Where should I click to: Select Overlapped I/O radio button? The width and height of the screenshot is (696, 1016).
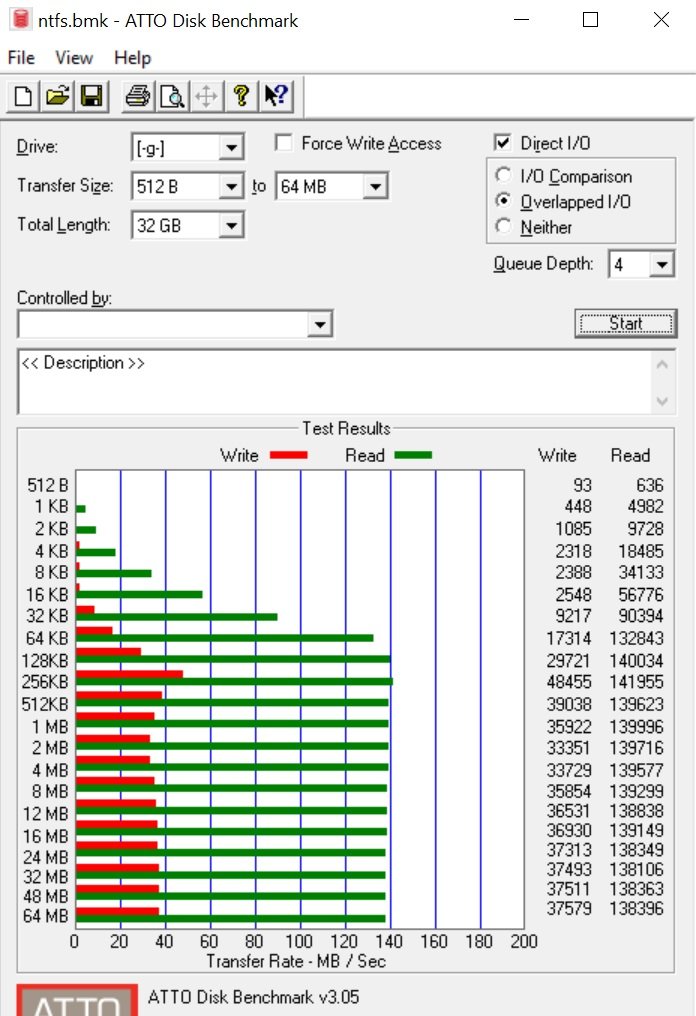[502, 201]
